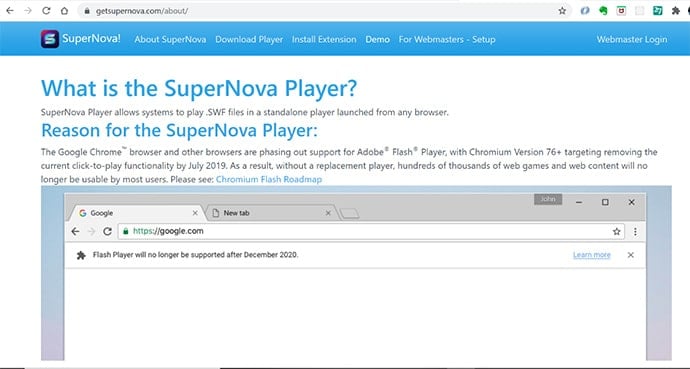Image resolution: width=690 pixels, height=369 pixels.
Task: Follow the Chromium Flash Roadmap link
Action: (x=269, y=179)
